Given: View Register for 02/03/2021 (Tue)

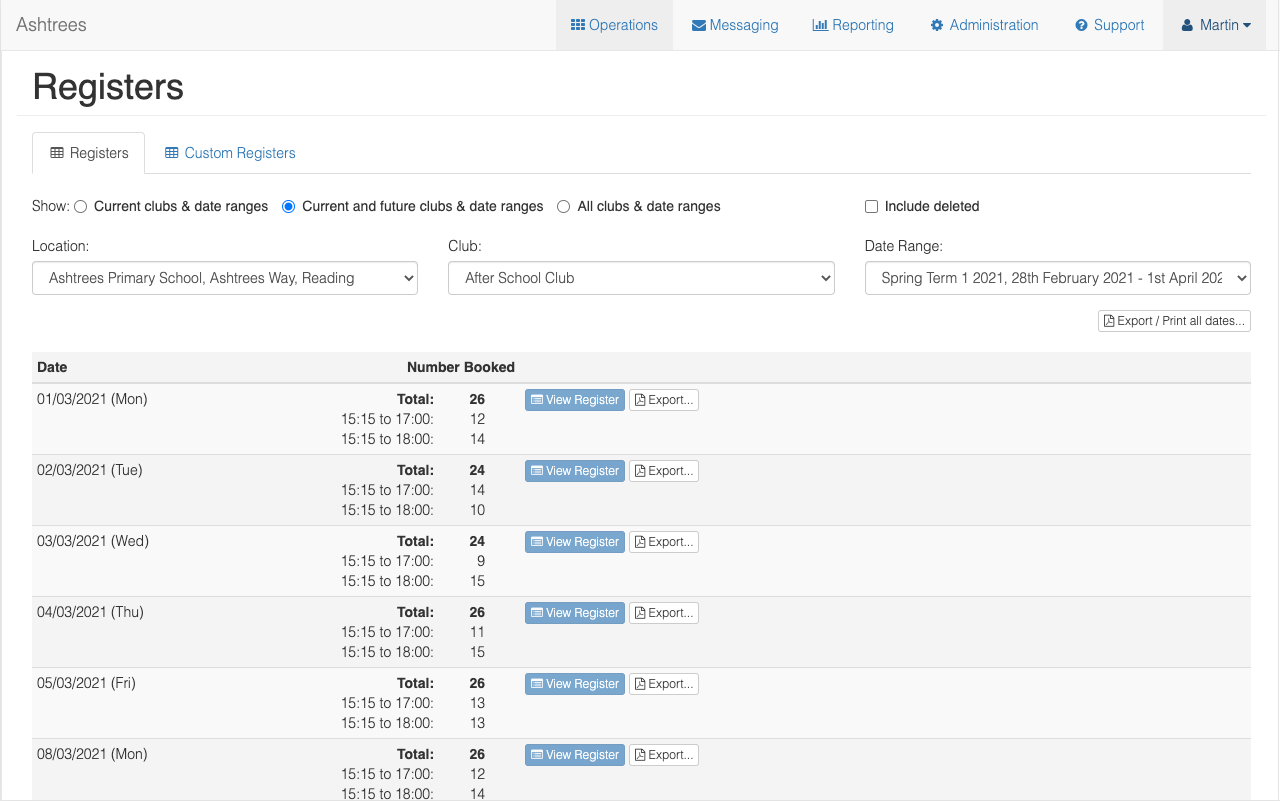Looking at the screenshot, I should (x=575, y=471).
